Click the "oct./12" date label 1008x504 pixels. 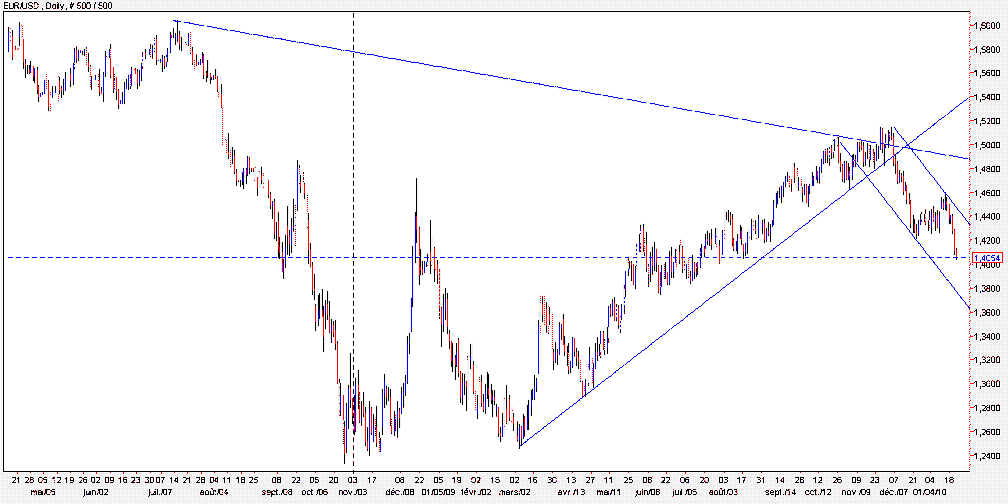coord(819,492)
